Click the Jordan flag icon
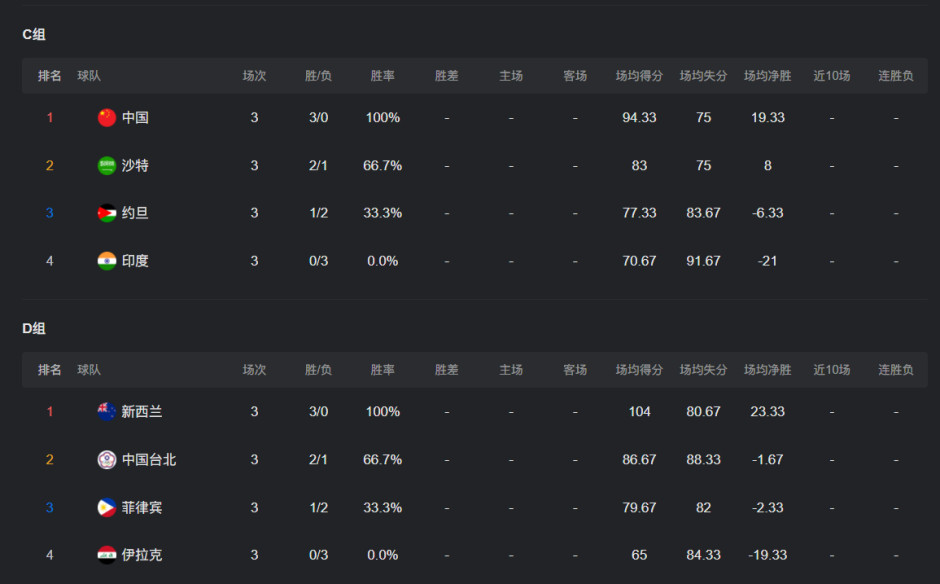940x584 pixels. [107, 213]
